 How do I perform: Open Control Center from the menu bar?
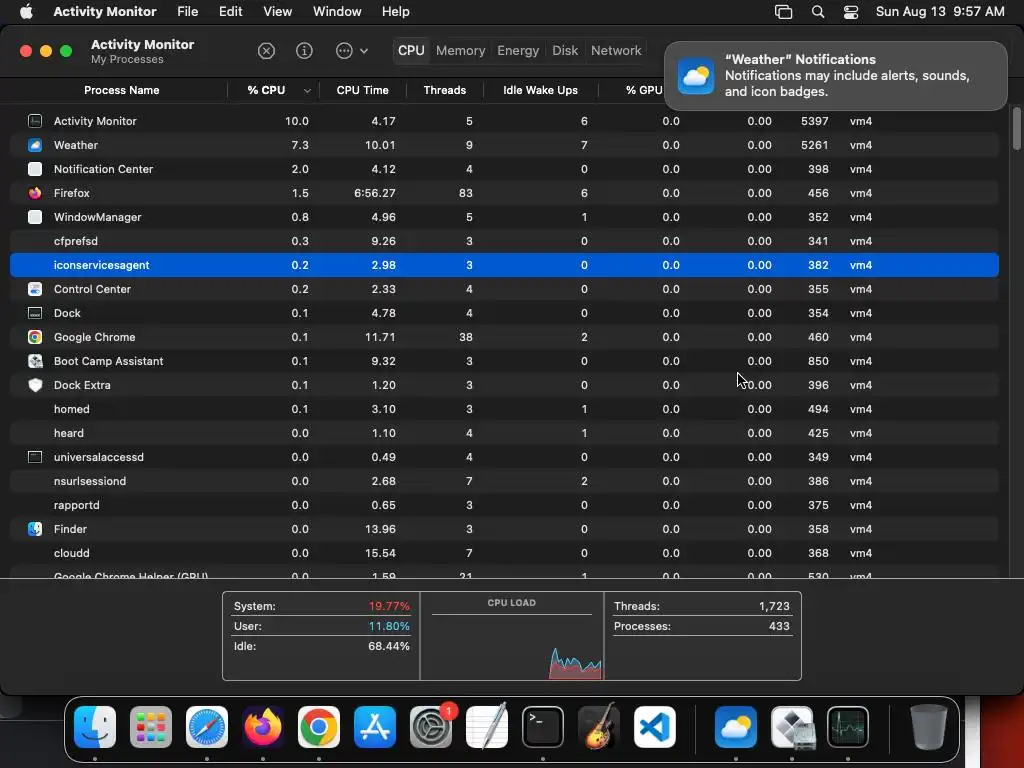(850, 12)
